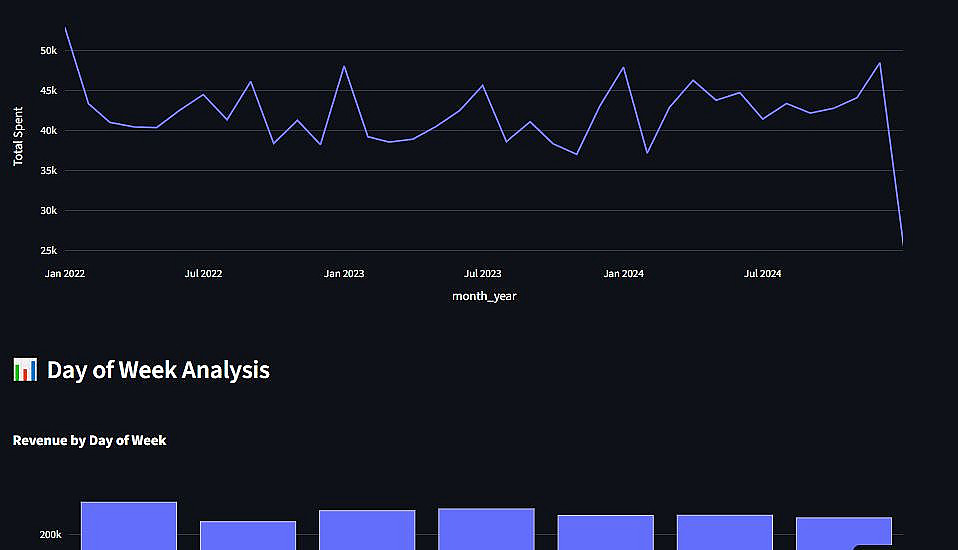The width and height of the screenshot is (958, 550).
Task: Click the tallest bar in the revenue bar chart
Action: [x=129, y=526]
